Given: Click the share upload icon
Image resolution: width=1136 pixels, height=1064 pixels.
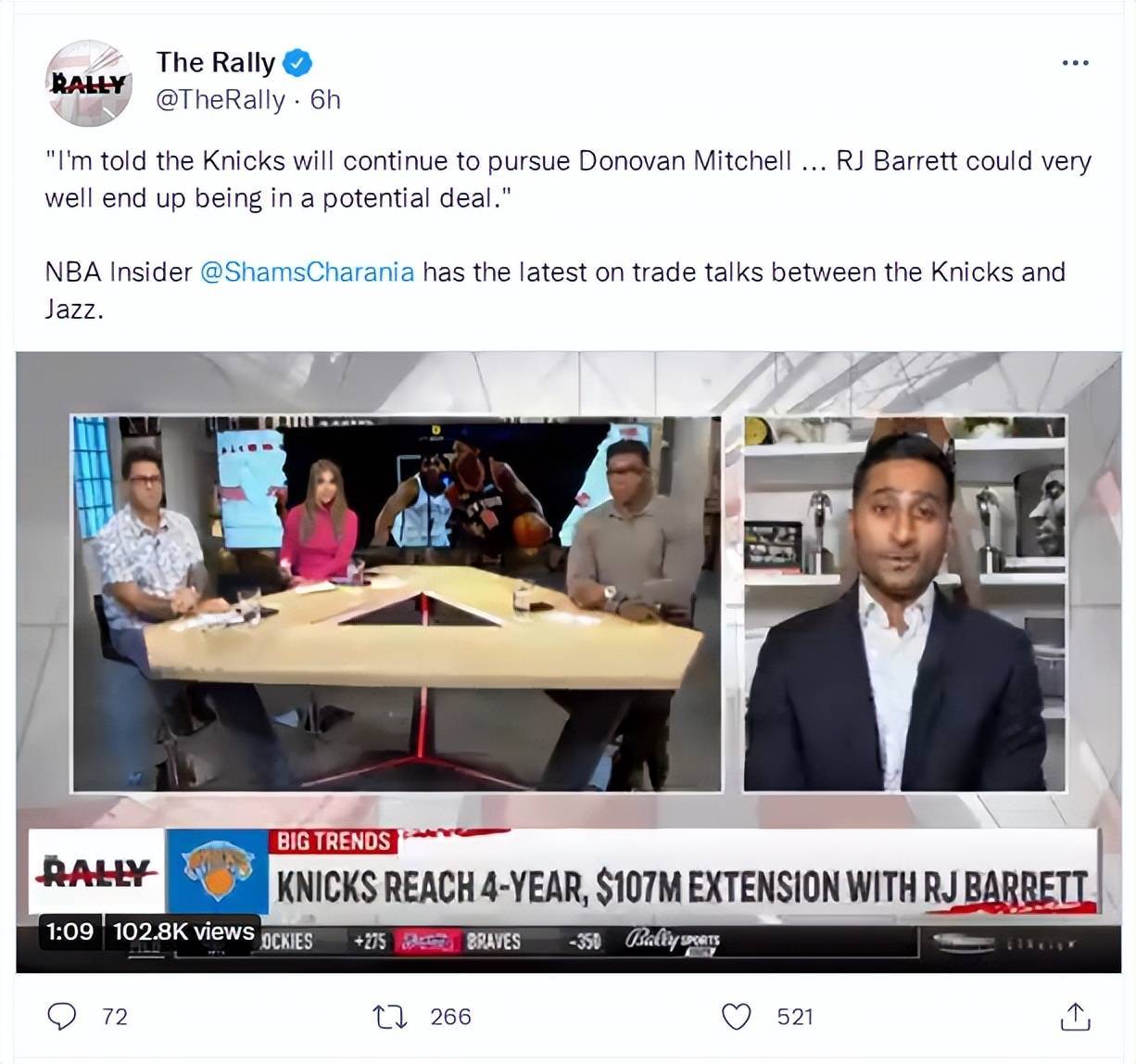Looking at the screenshot, I should click(1075, 1016).
